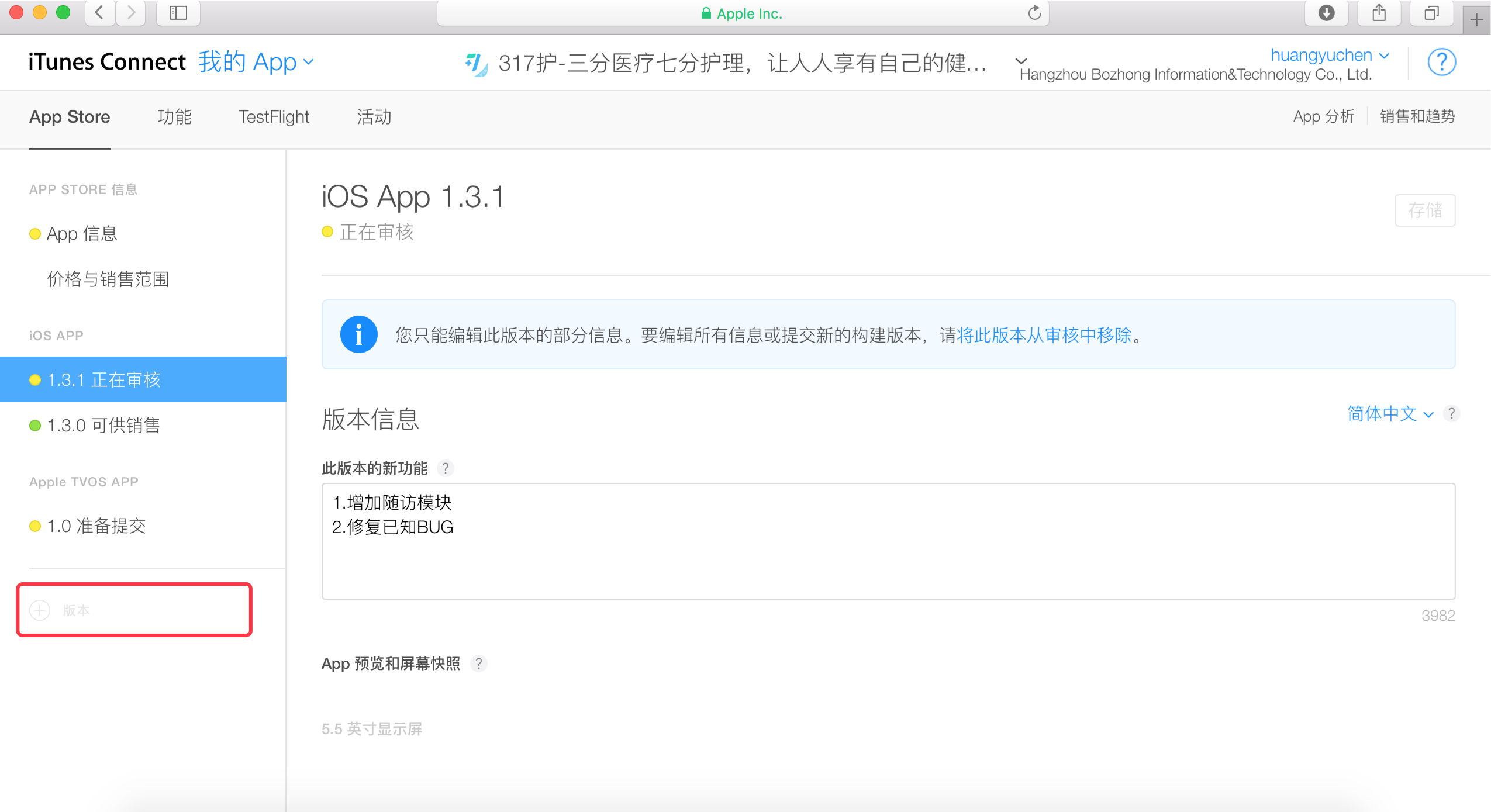Open the iTunes Connect help question mark
The width and height of the screenshot is (1491, 812).
(x=1441, y=62)
